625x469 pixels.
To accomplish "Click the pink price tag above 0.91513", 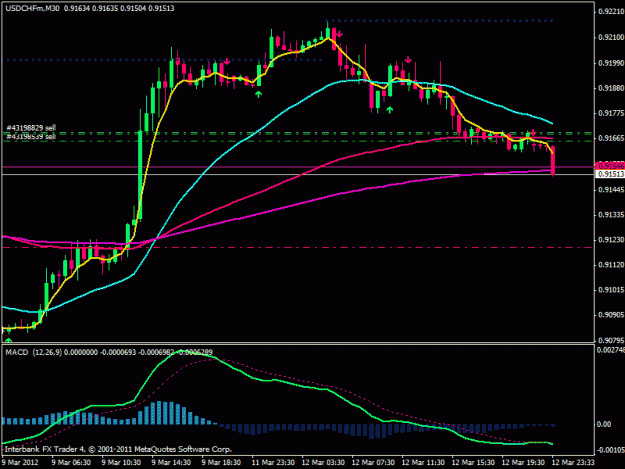I will [610, 166].
